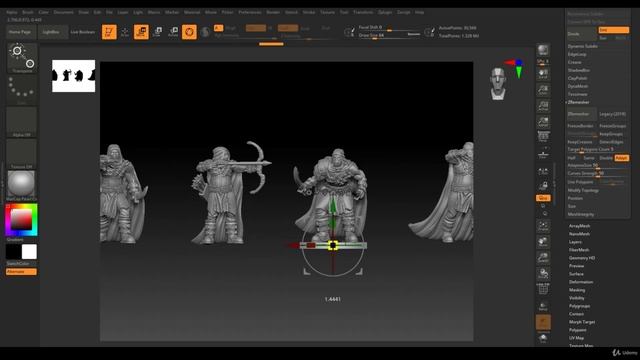640x360 pixels.
Task: Click the BPR render sphere icon
Action: click(x=543, y=50)
